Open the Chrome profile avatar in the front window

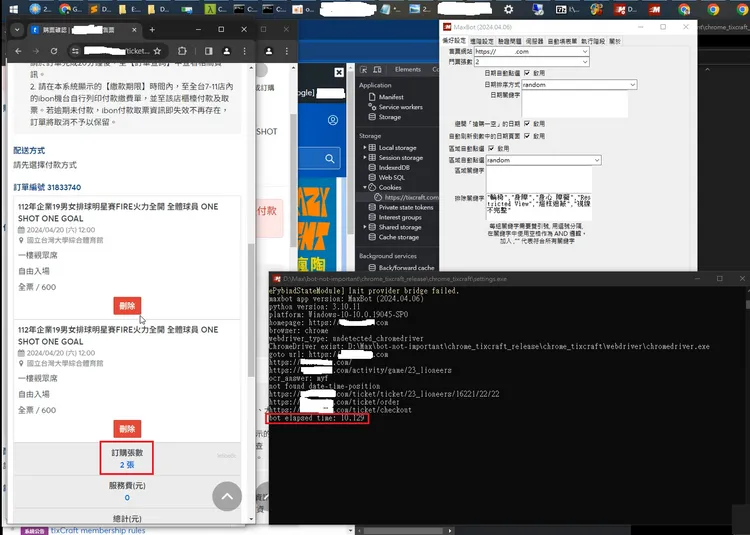(227, 51)
